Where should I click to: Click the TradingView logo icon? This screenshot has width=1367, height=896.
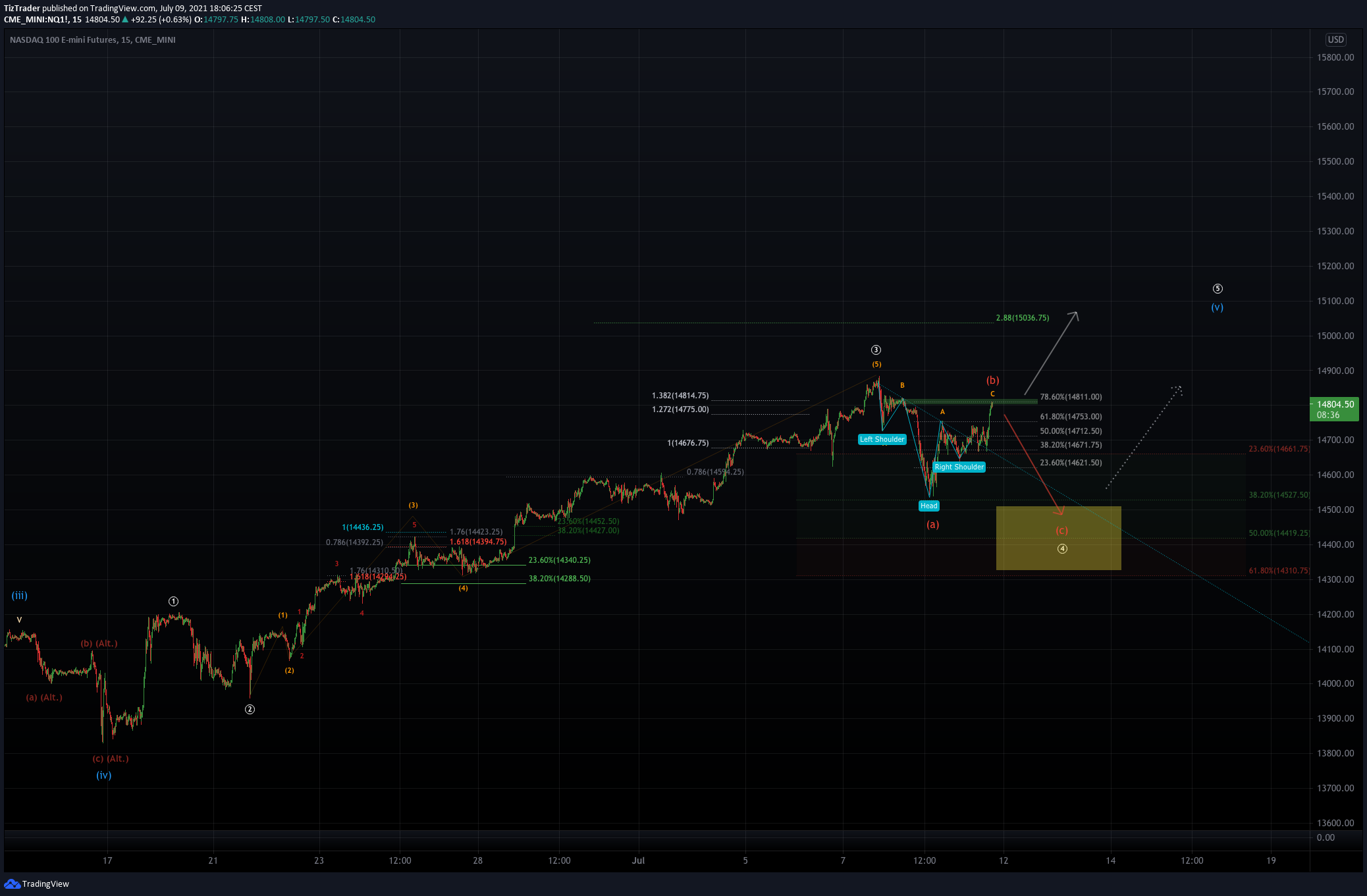click(12, 883)
